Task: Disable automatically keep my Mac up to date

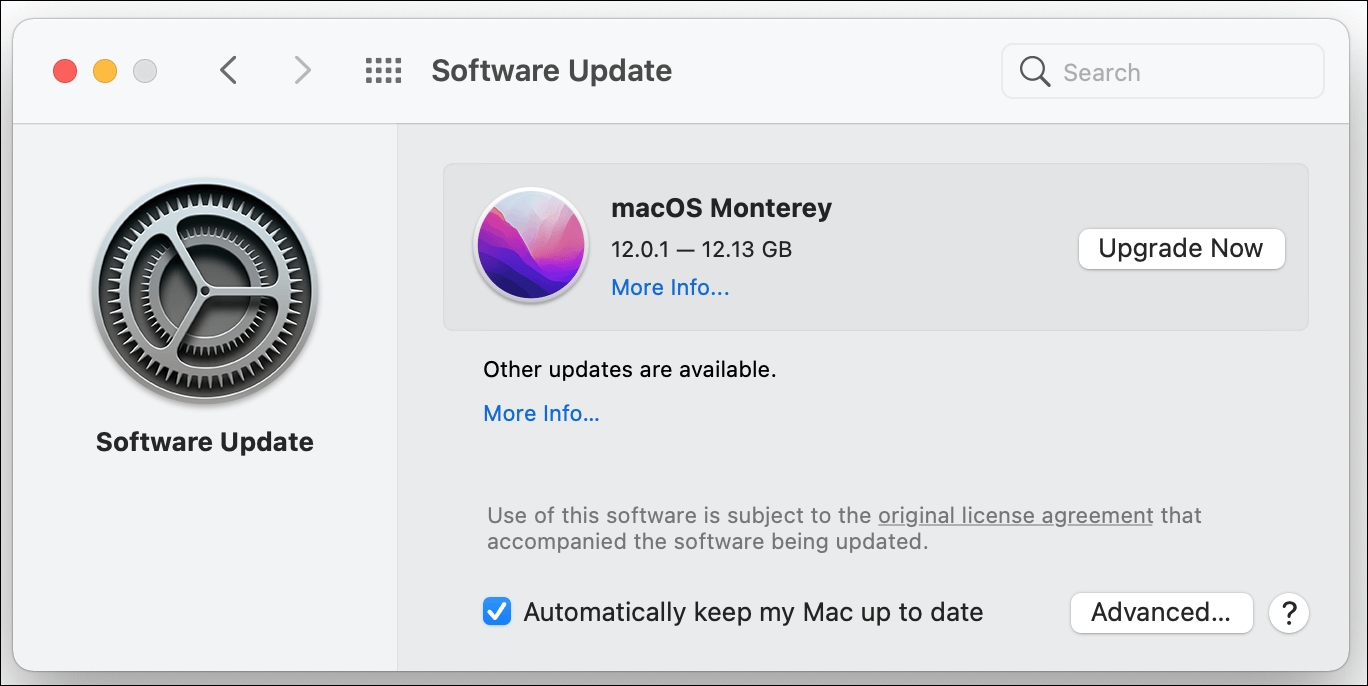Action: click(497, 612)
